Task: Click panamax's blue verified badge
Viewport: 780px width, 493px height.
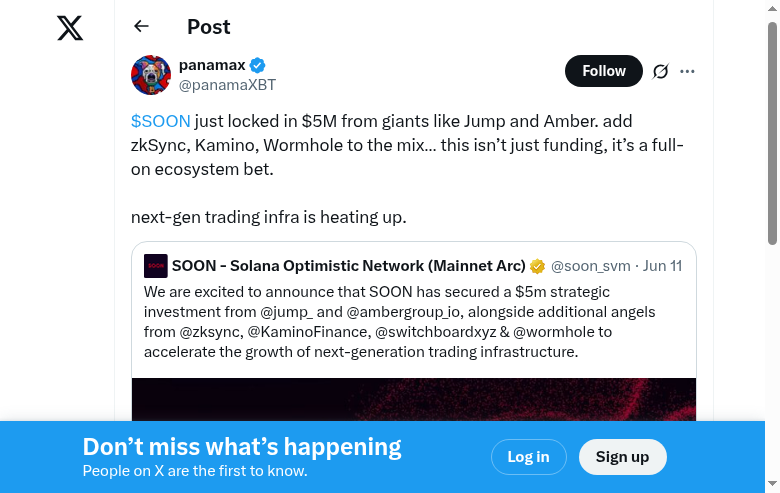Action: (x=258, y=66)
